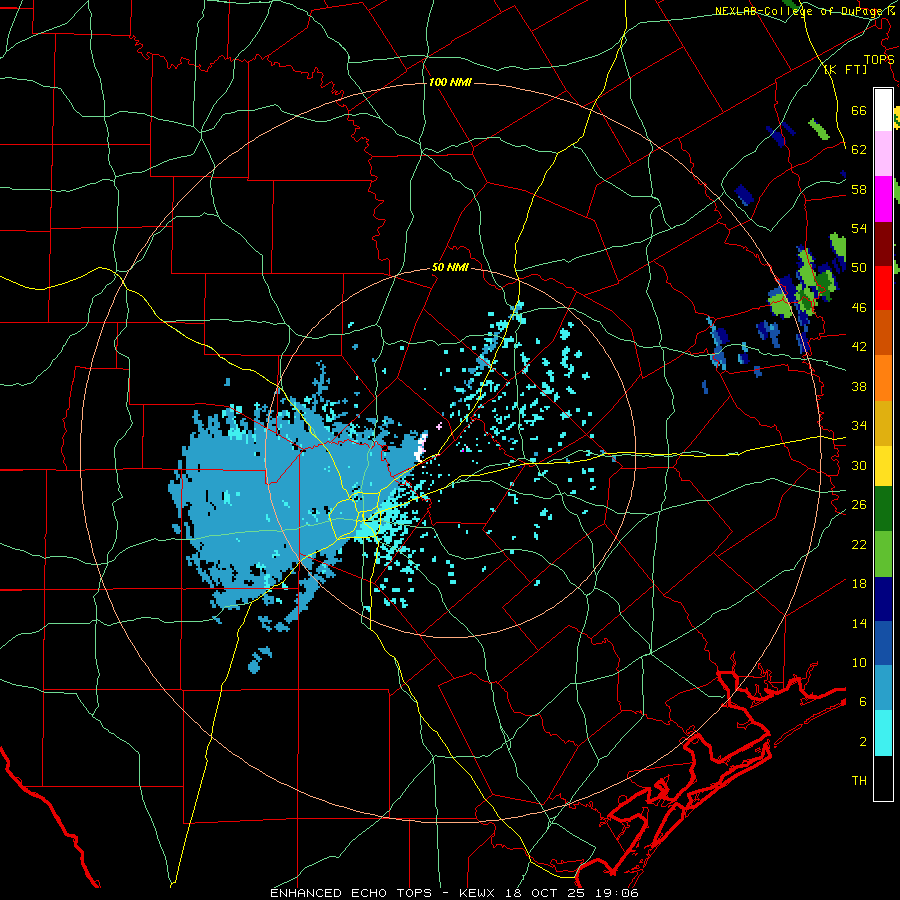Image resolution: width=900 pixels, height=900 pixels.
Task: Click the legend value 58
Action: point(859,189)
